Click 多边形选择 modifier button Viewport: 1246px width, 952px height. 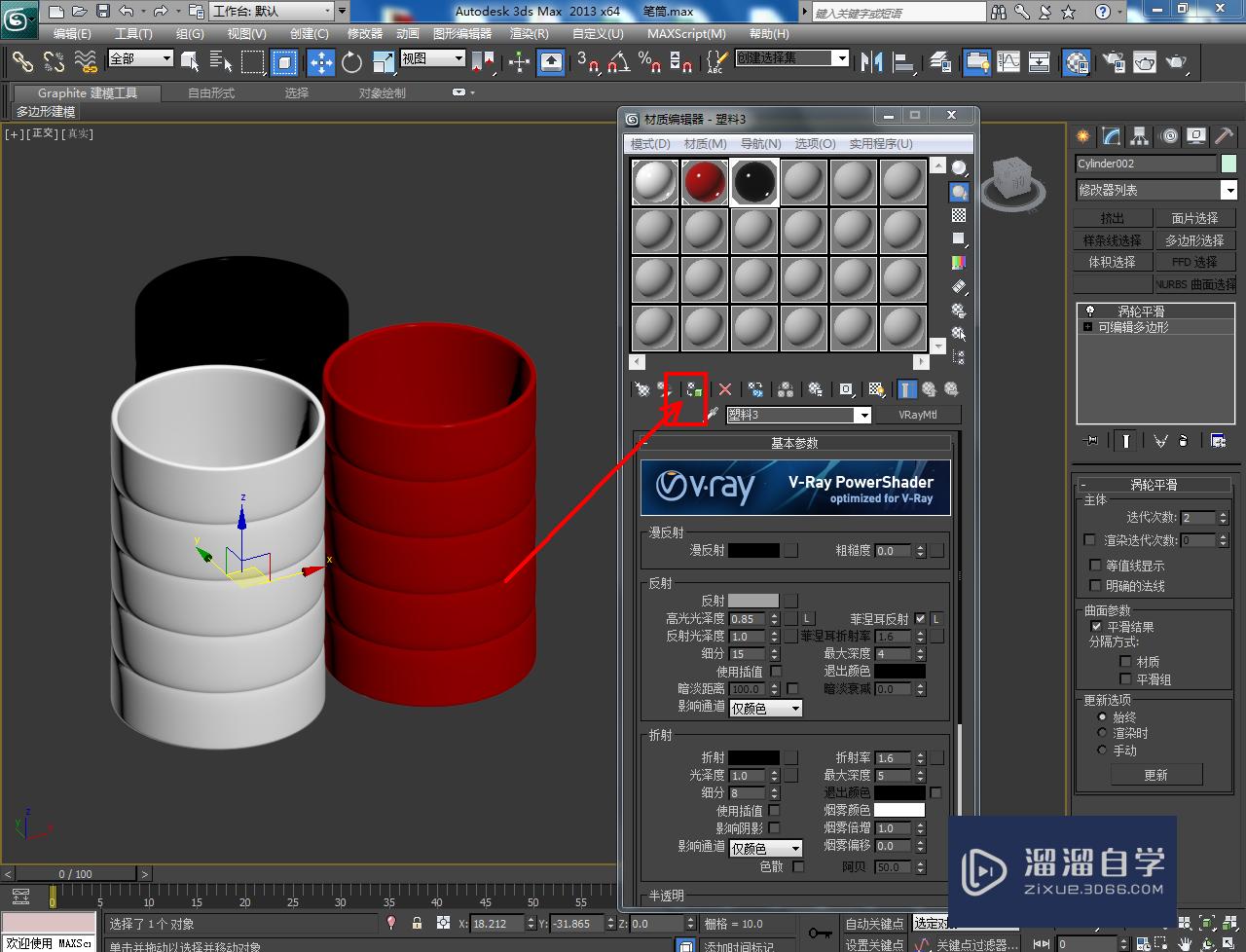(x=1194, y=240)
